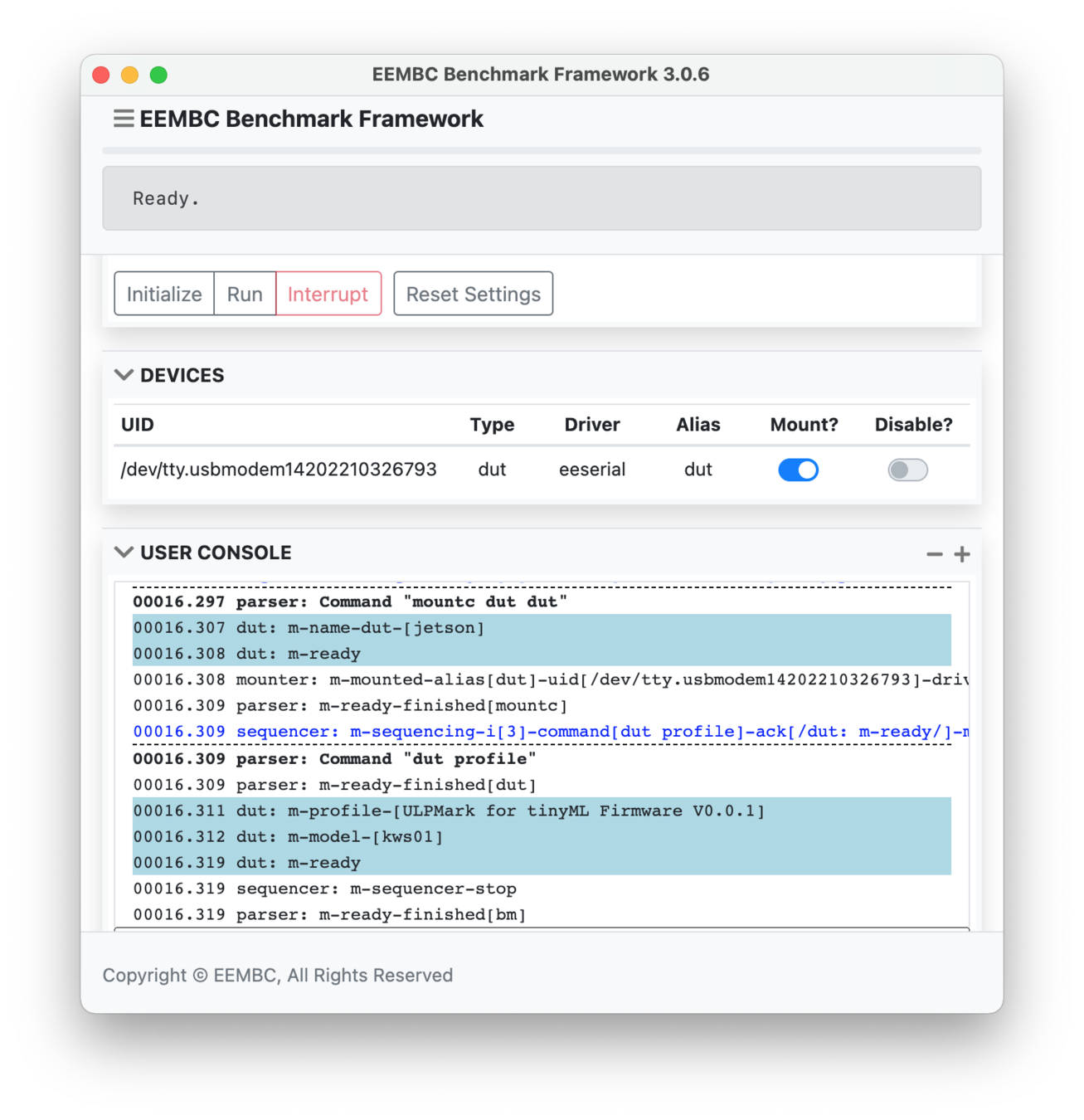
Task: Click the Disable? column header
Action: [914, 425]
